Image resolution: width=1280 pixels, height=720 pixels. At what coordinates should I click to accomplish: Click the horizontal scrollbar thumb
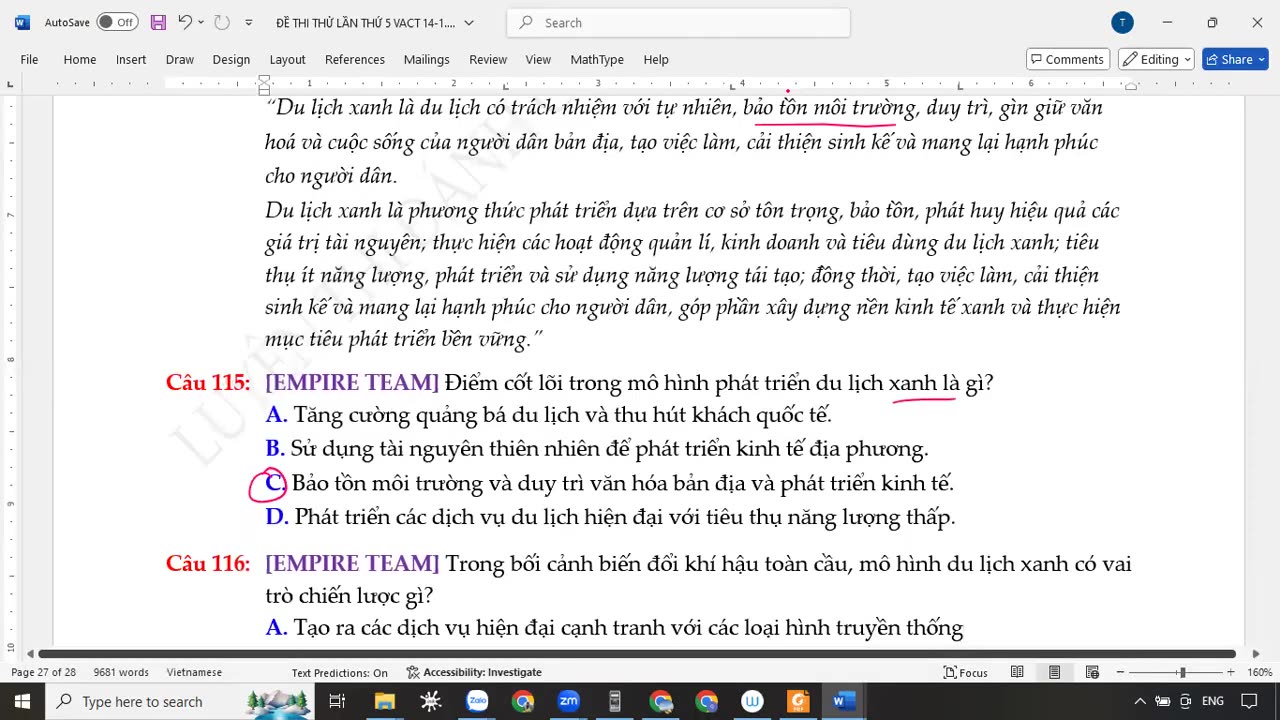[636, 654]
